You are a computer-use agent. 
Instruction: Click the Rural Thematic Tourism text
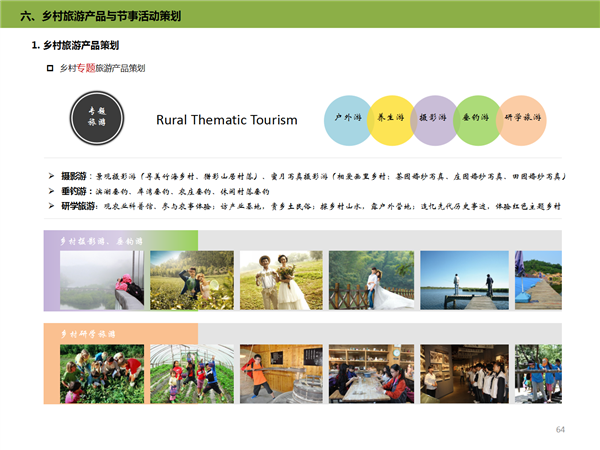pyautogui.click(x=227, y=120)
